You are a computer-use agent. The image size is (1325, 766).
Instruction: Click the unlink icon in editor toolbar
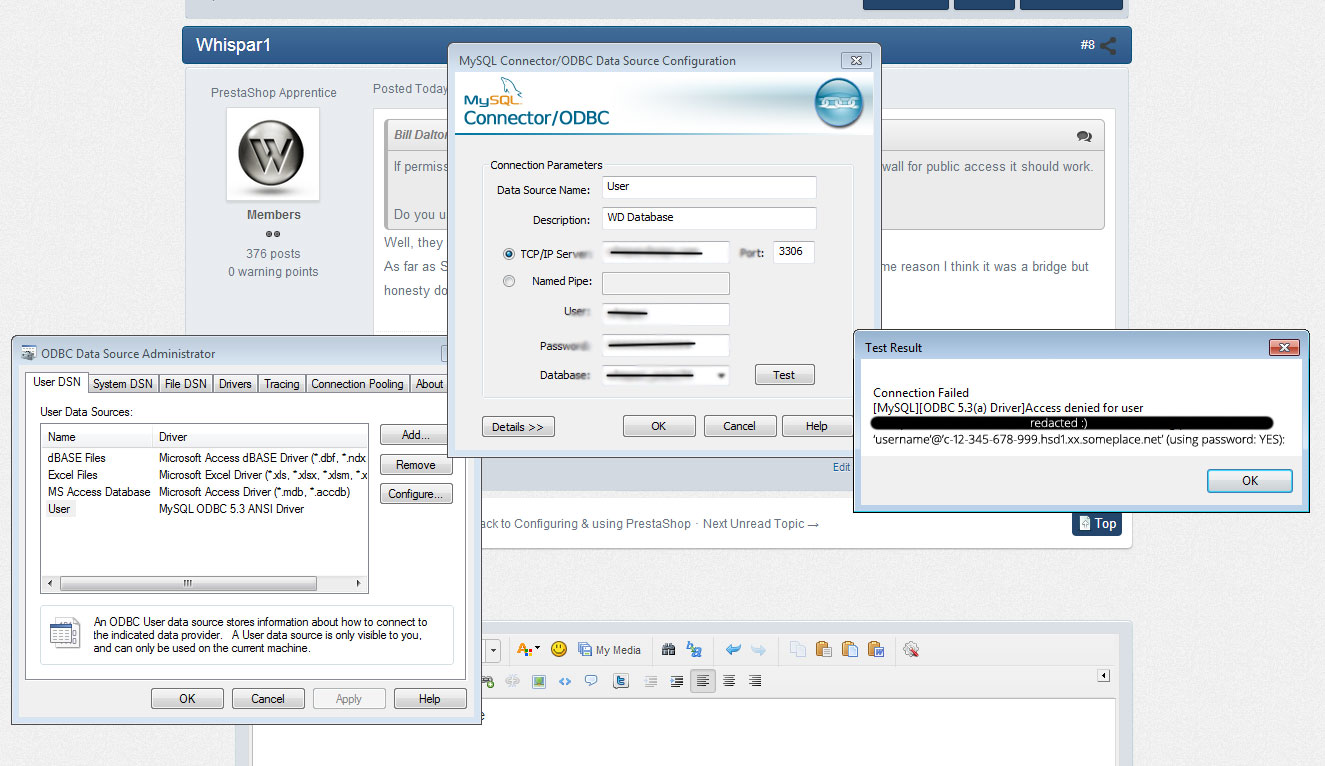pyautogui.click(x=513, y=681)
